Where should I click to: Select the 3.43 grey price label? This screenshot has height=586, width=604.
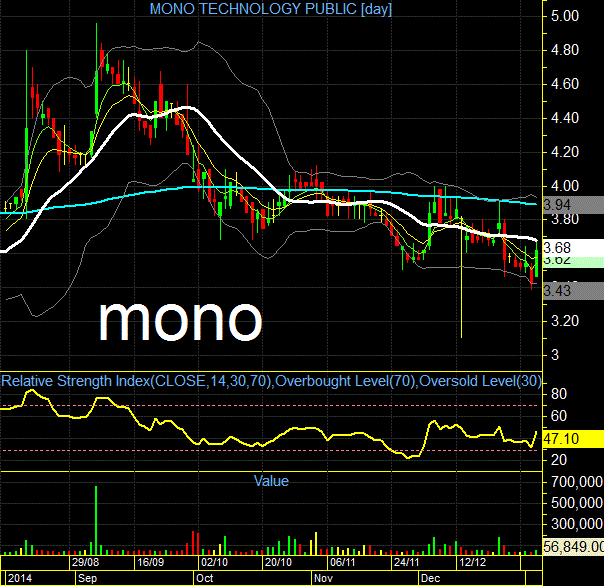tap(572, 291)
